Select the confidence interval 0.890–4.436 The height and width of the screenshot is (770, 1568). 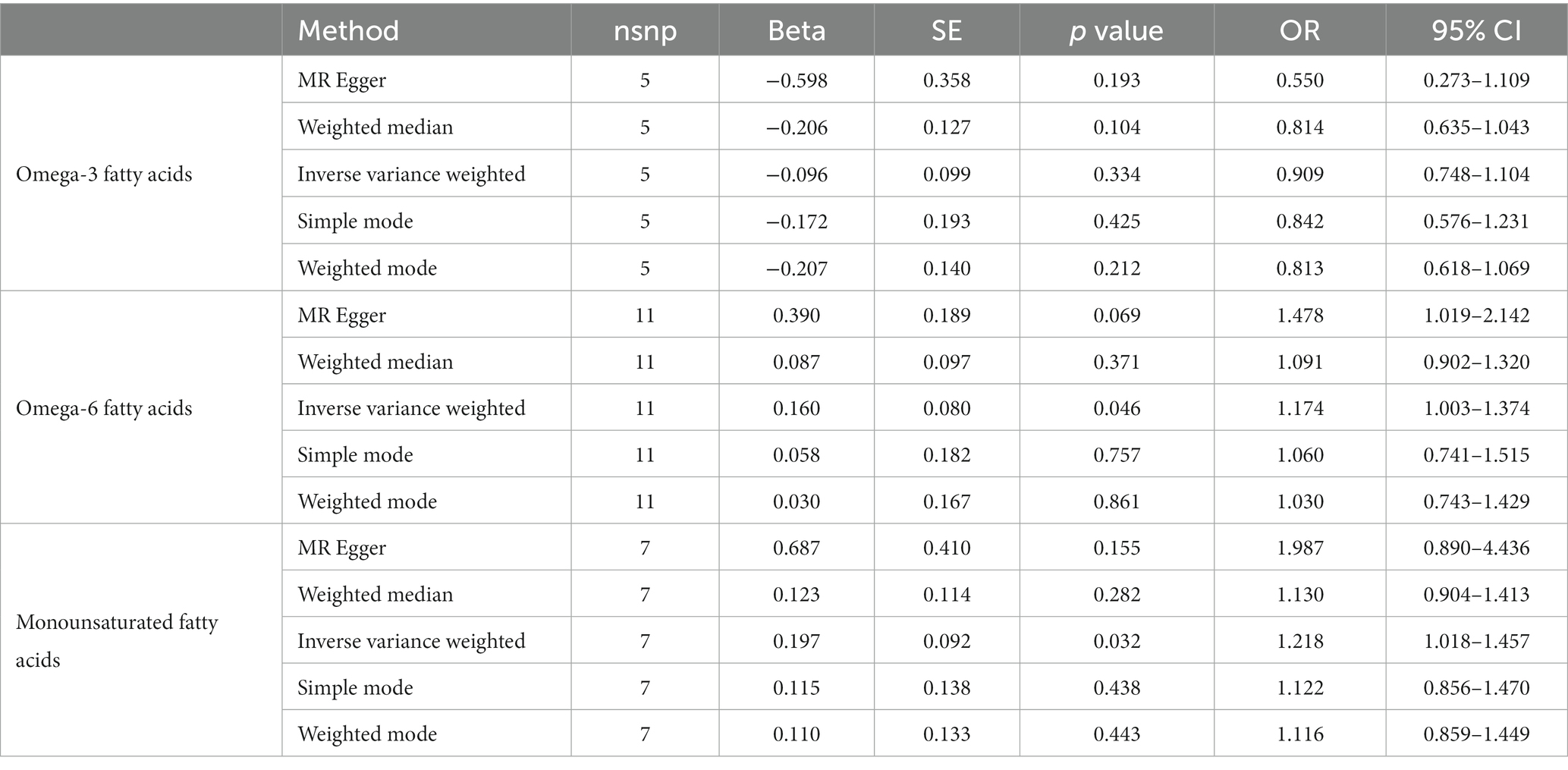(1476, 548)
